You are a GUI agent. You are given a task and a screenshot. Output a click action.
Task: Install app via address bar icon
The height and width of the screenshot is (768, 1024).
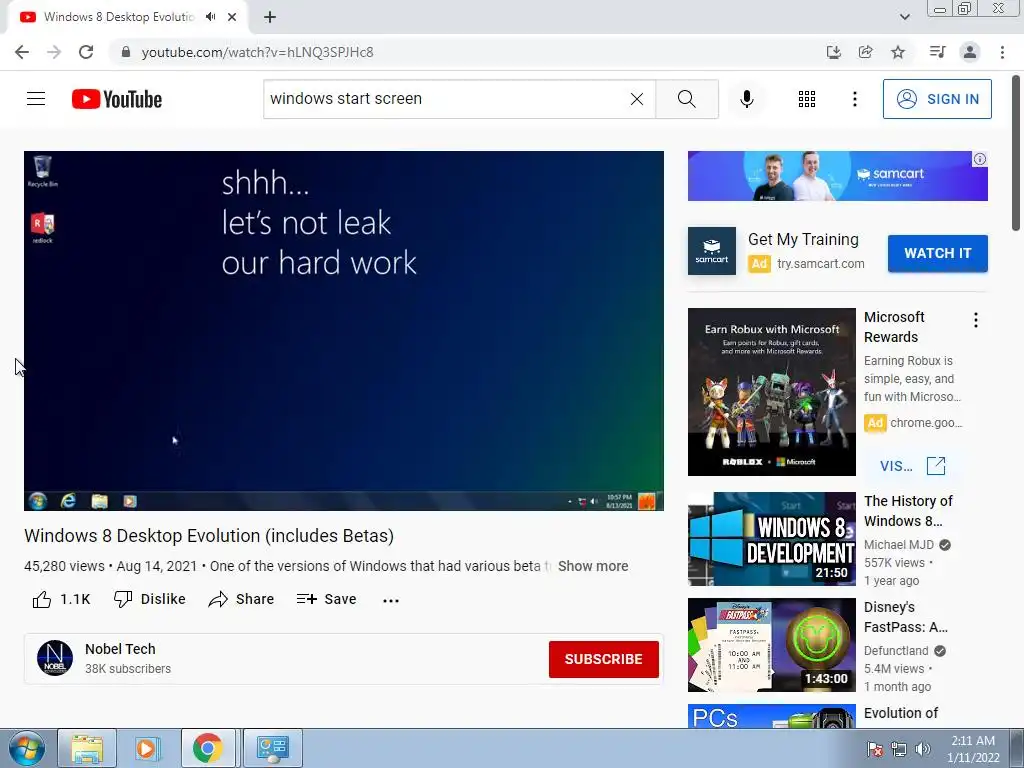pos(833,52)
